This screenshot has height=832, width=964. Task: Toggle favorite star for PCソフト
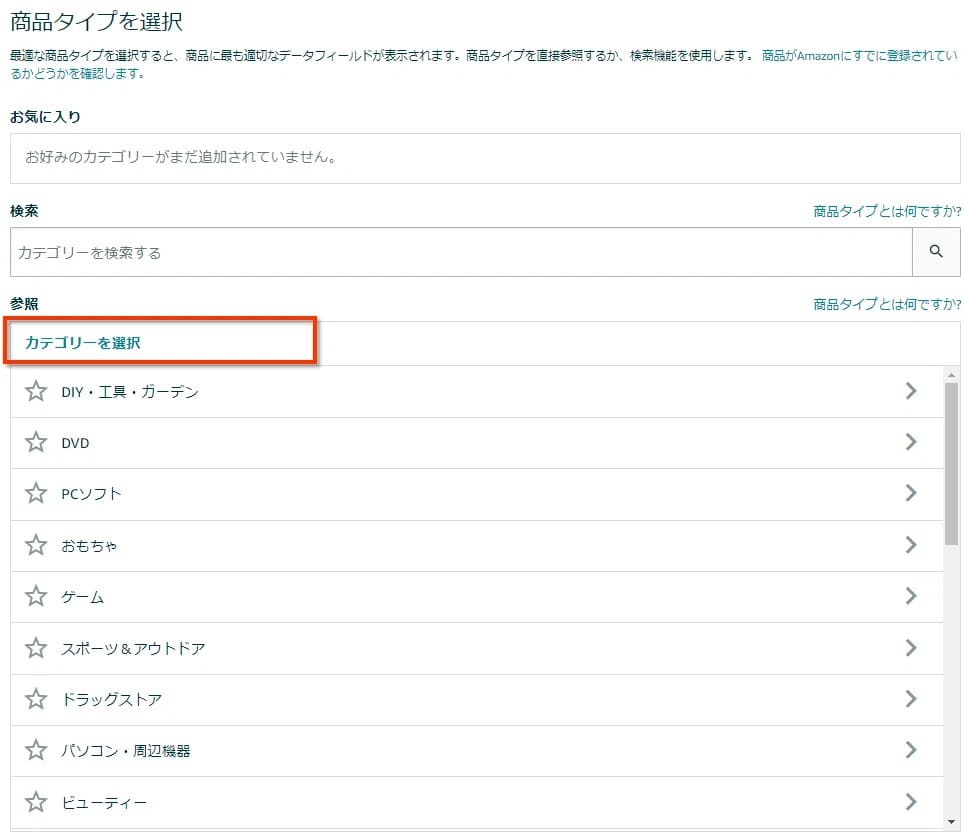pyautogui.click(x=36, y=493)
